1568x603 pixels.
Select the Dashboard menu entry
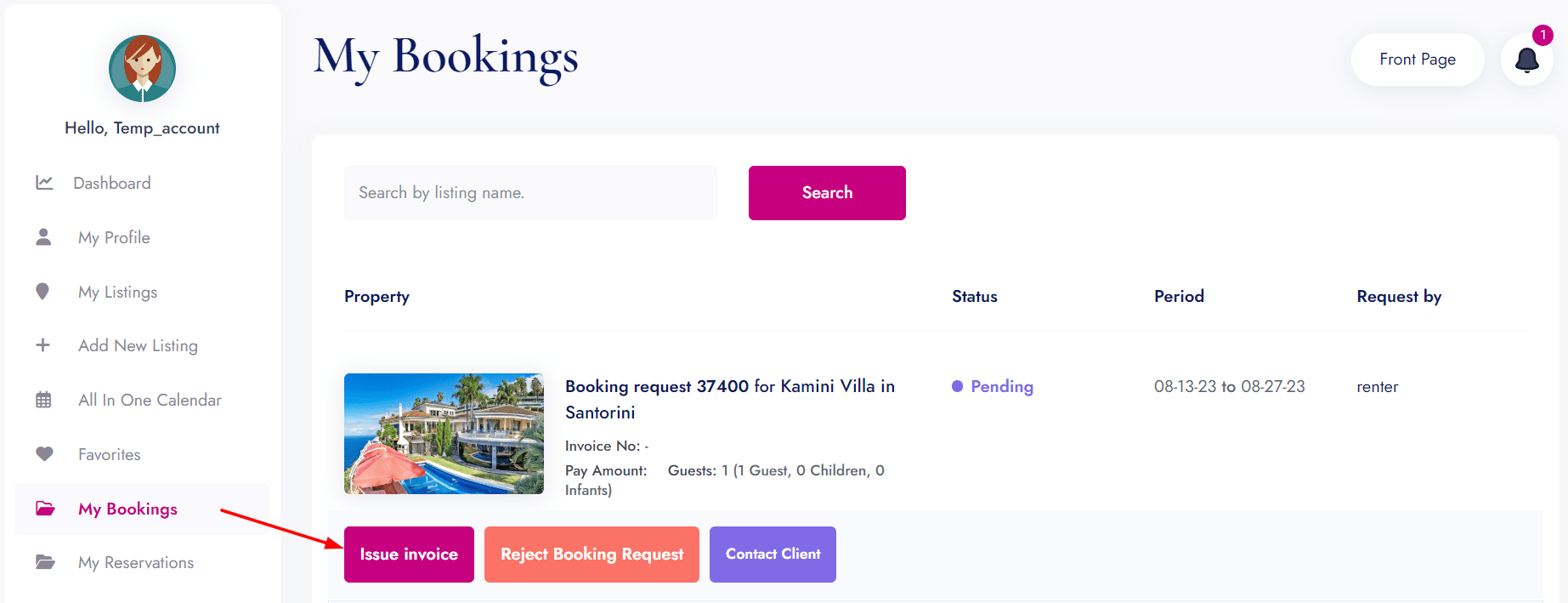click(111, 182)
